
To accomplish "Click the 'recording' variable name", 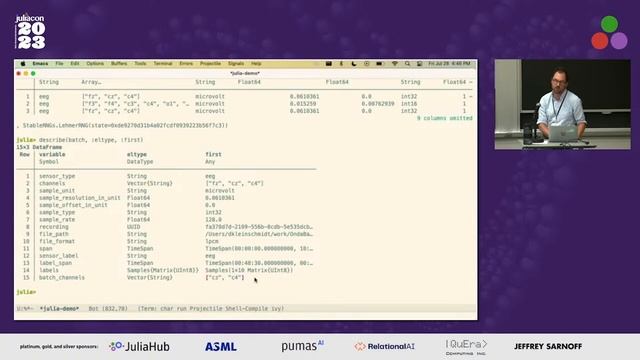I will coord(53,227).
